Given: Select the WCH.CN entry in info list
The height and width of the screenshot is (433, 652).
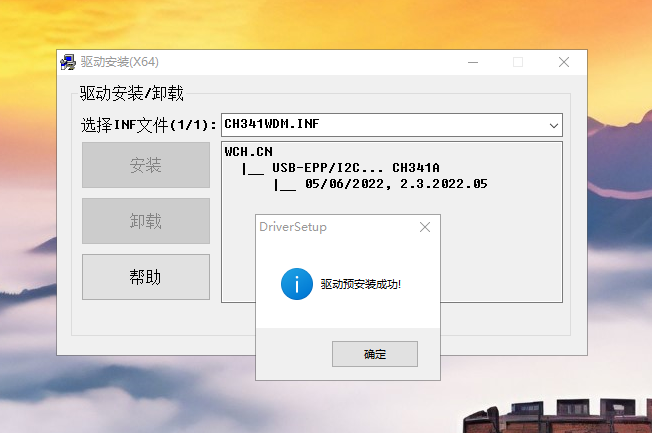Looking at the screenshot, I should tap(249, 152).
